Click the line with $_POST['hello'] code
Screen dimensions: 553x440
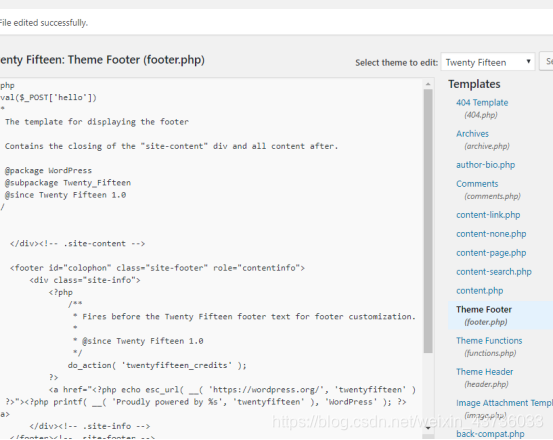[48, 97]
